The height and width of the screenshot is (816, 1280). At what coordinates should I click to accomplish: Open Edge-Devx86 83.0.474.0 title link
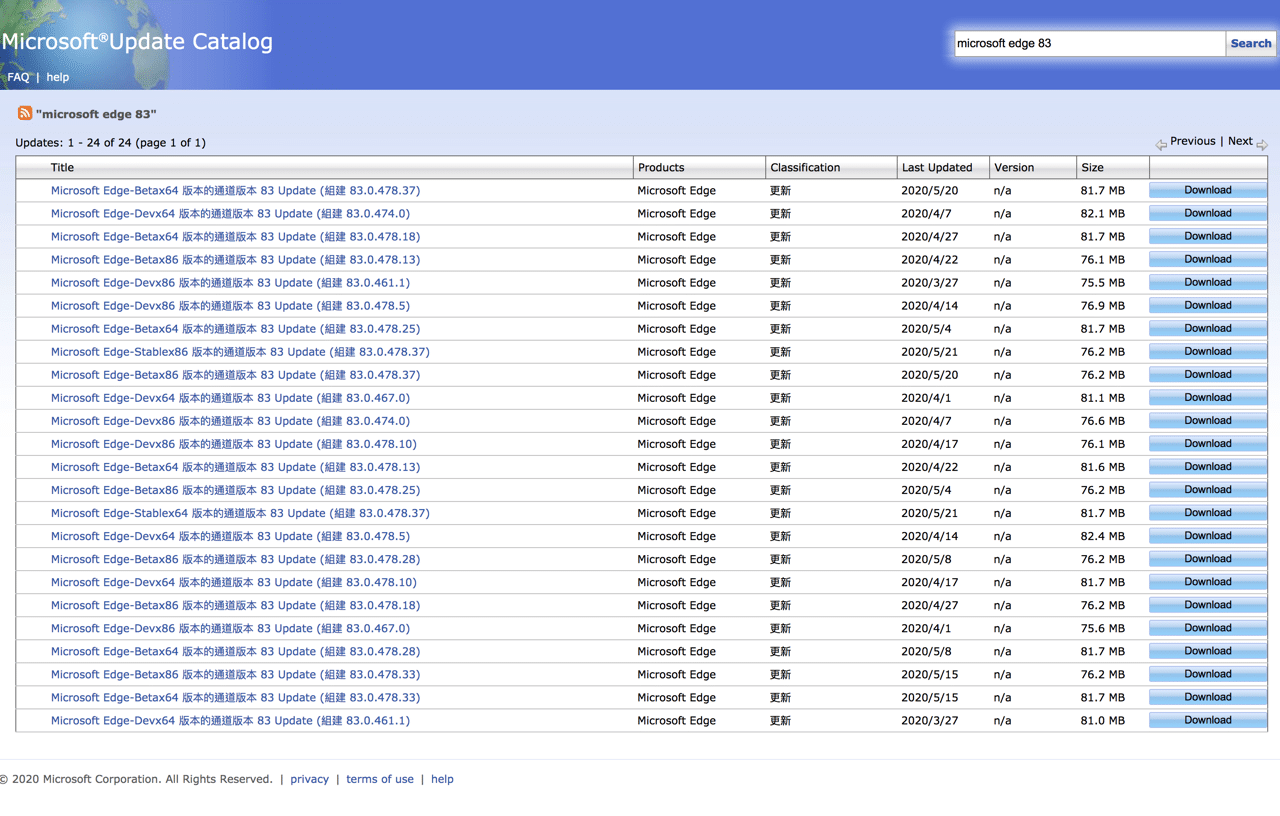(230, 420)
